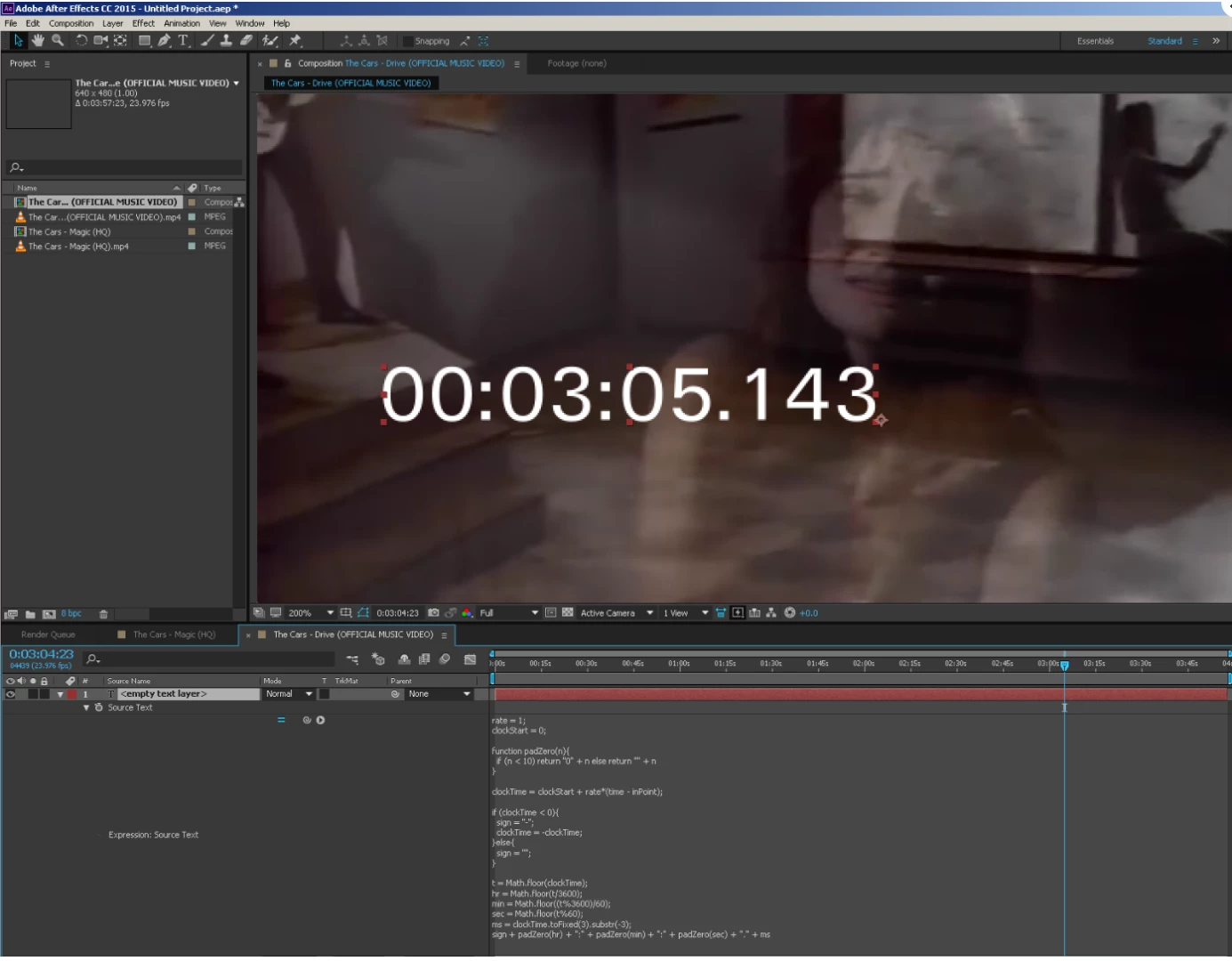Open the Normal blending mode dropdown
The width and height of the screenshot is (1232, 961).
coord(289,694)
